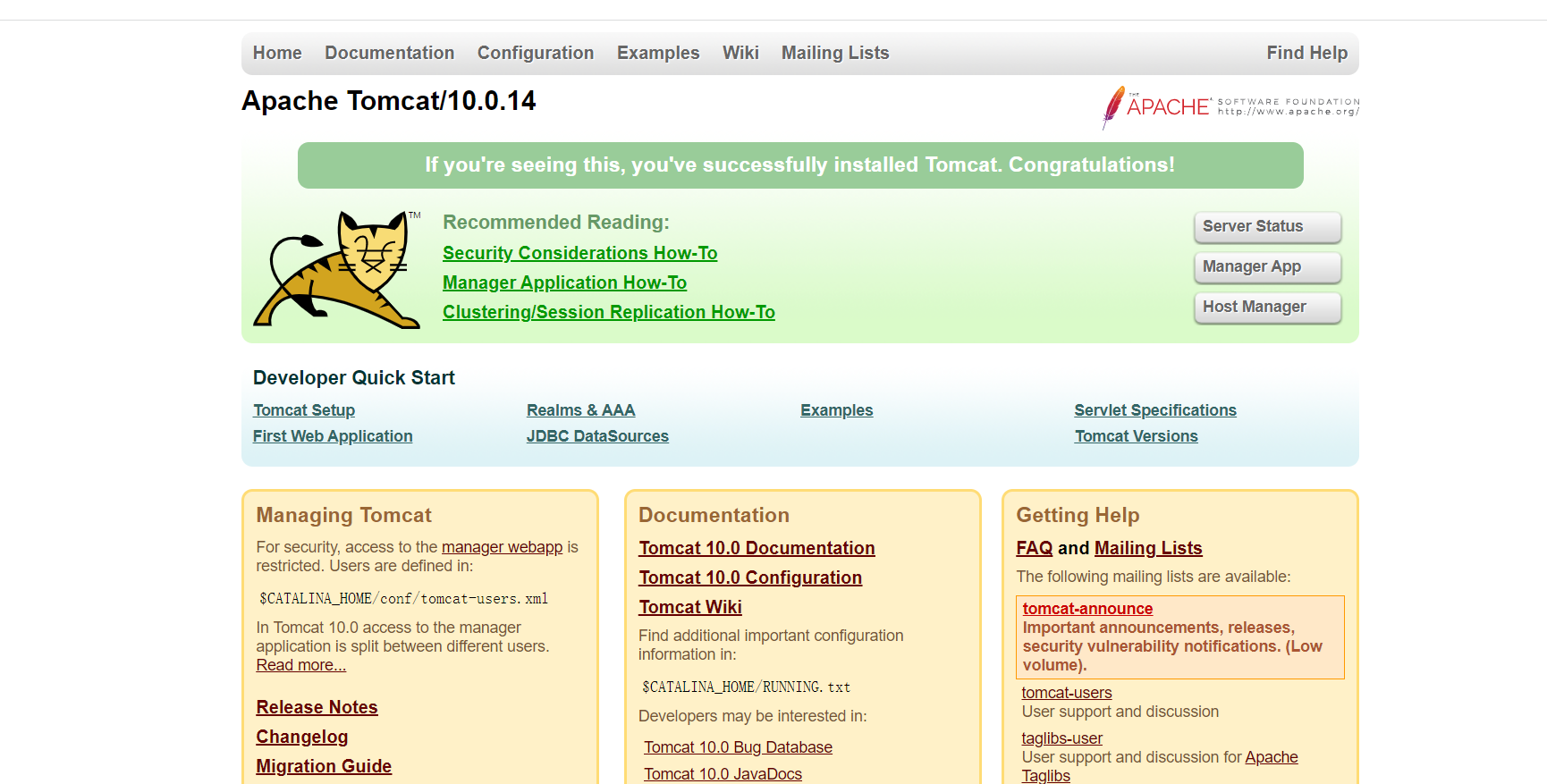
Task: Open Tomcat 10.0 Configuration link
Action: 750,577
